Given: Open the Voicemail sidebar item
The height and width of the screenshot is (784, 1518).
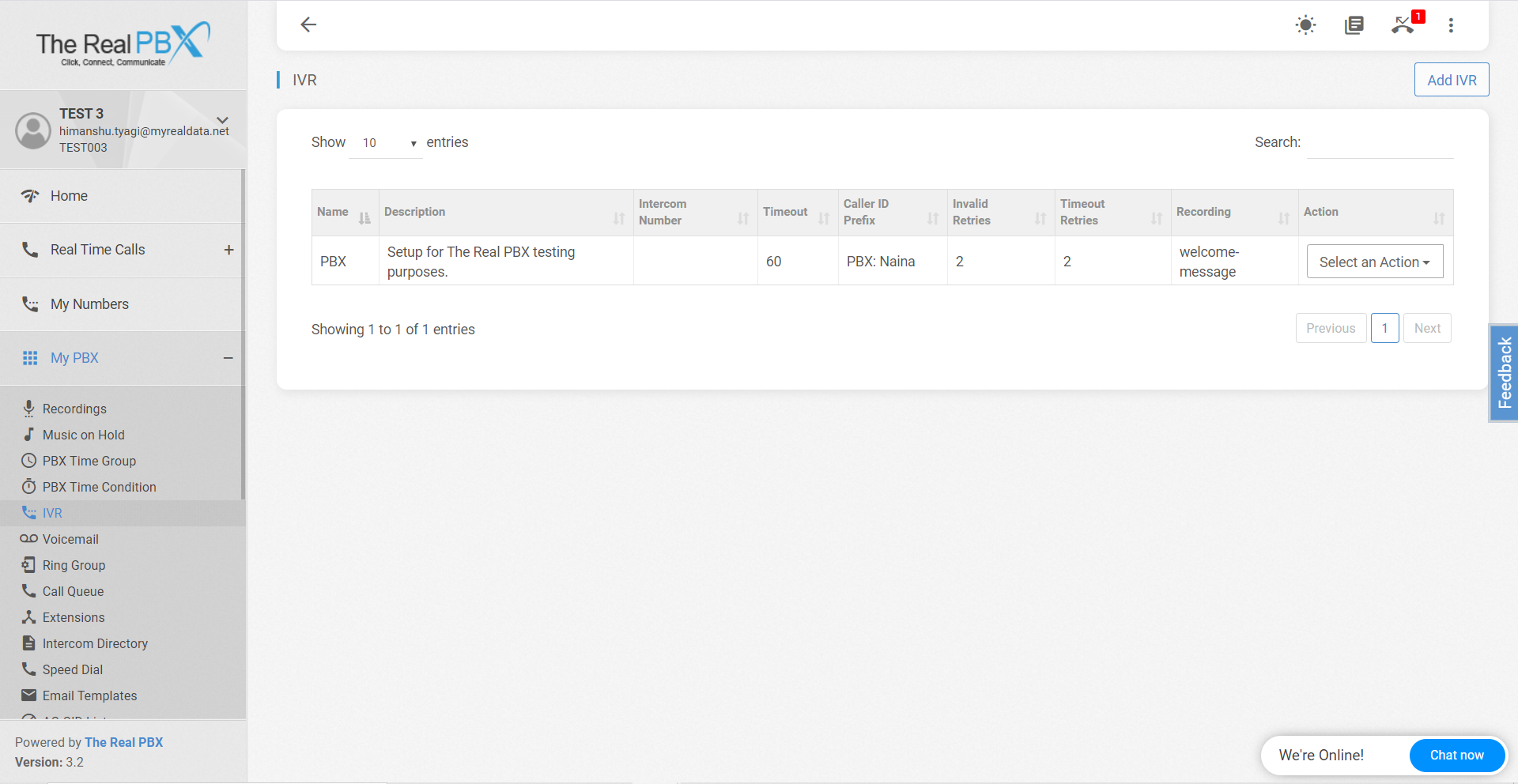Looking at the screenshot, I should click(x=70, y=539).
